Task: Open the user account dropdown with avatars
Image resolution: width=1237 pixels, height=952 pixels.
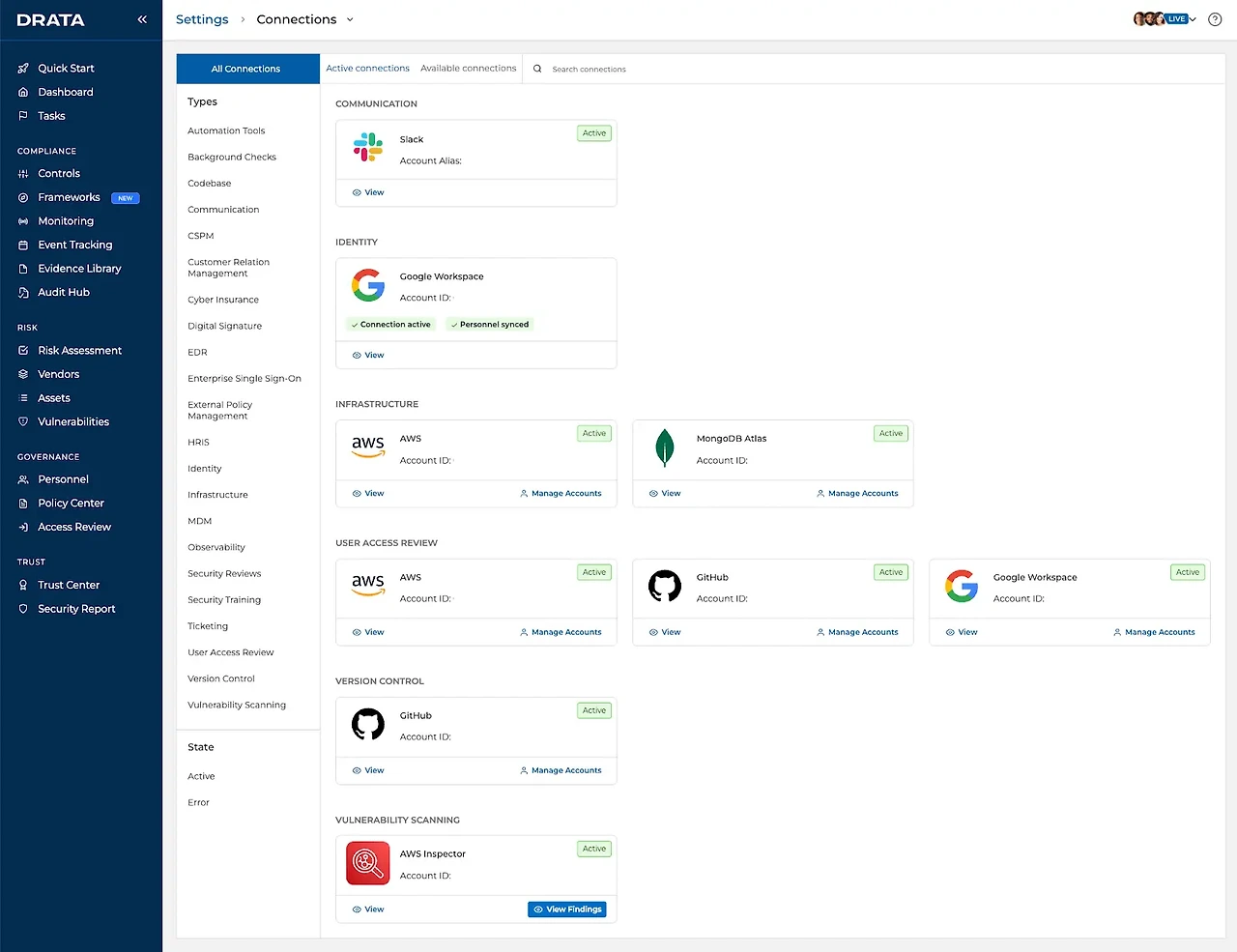Action: 1165,19
